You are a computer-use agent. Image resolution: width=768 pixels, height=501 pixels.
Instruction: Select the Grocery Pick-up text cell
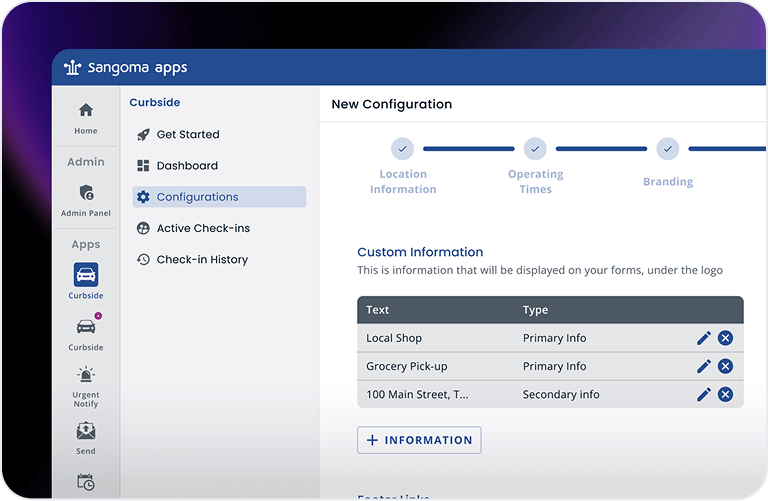[x=407, y=366]
